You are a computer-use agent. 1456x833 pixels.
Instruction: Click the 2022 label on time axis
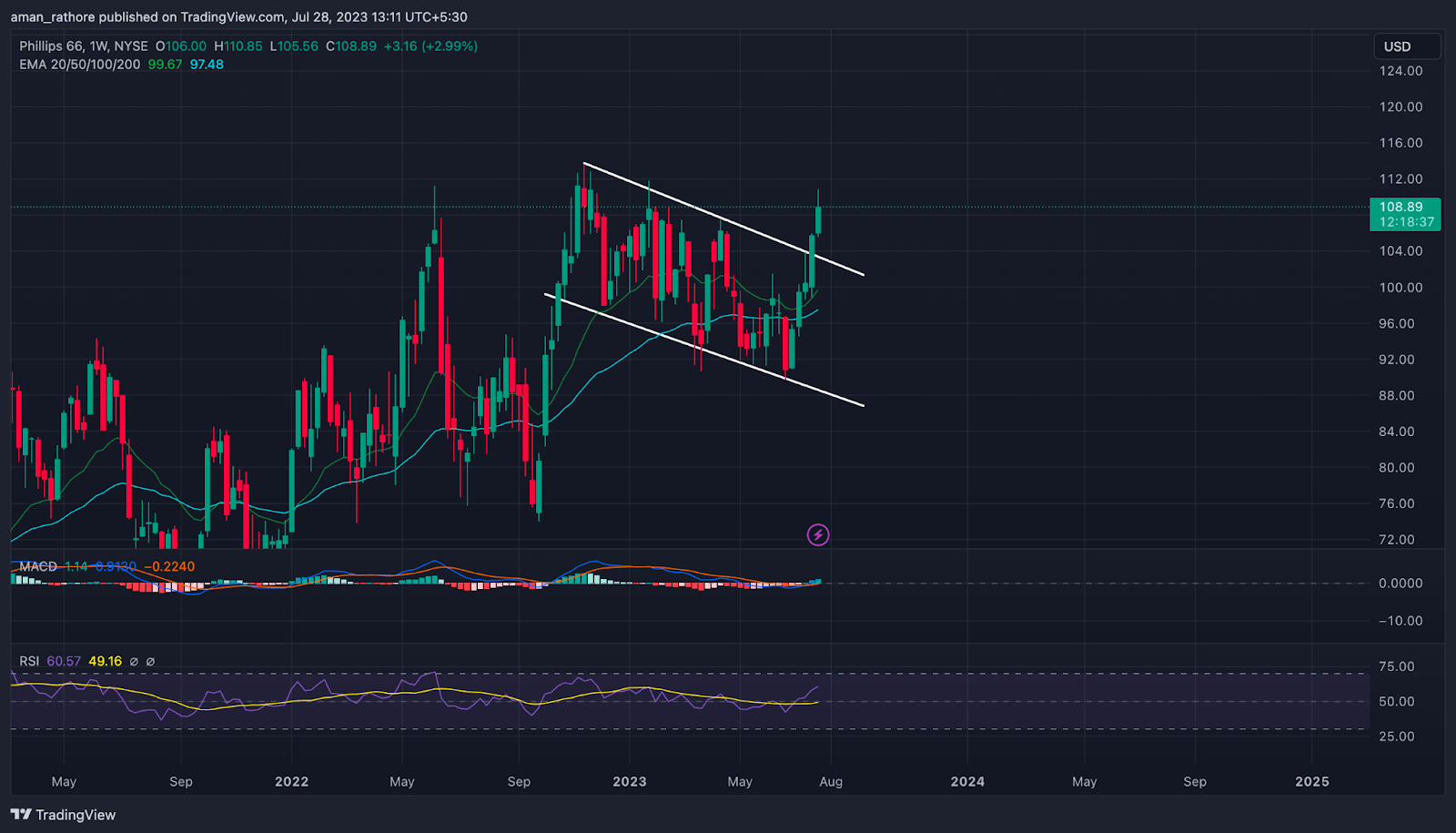[291, 782]
